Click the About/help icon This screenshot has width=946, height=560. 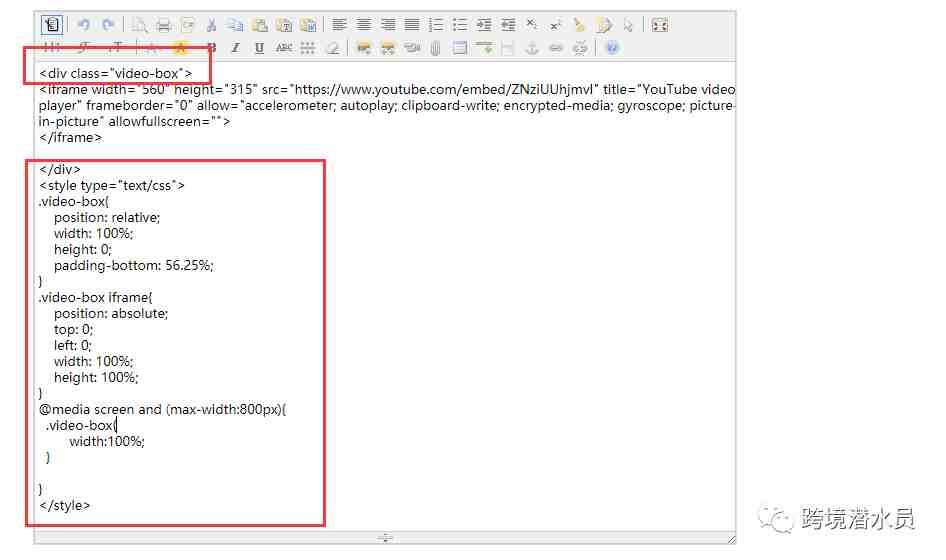[612, 48]
